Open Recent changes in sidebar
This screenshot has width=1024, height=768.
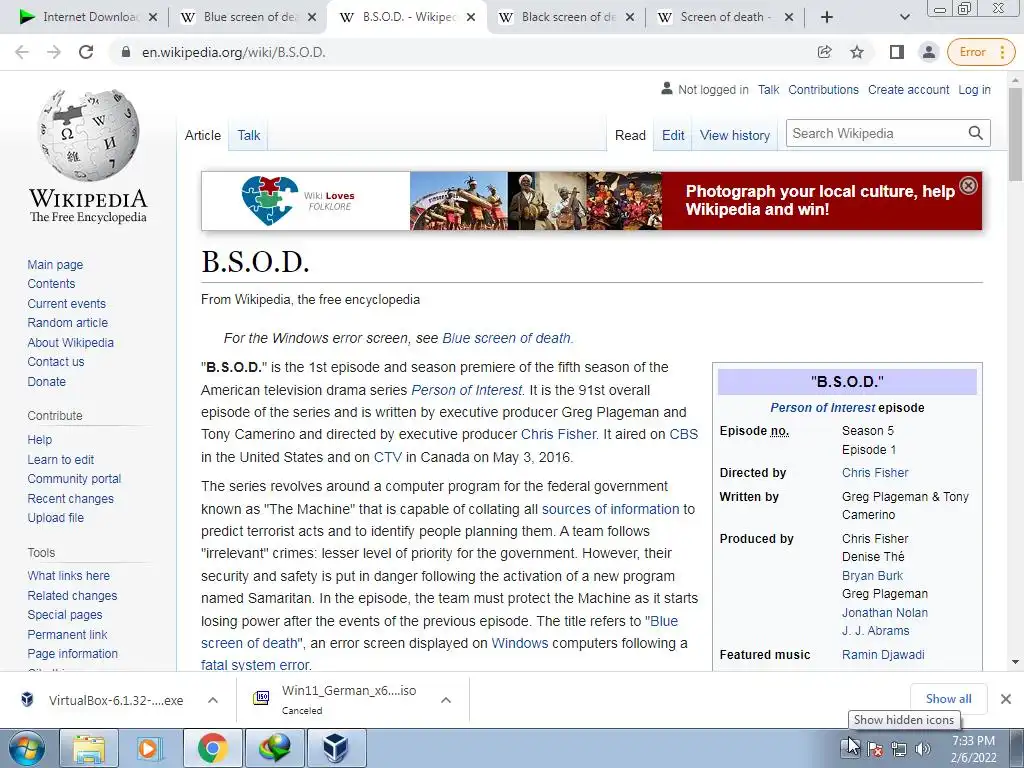coord(71,498)
